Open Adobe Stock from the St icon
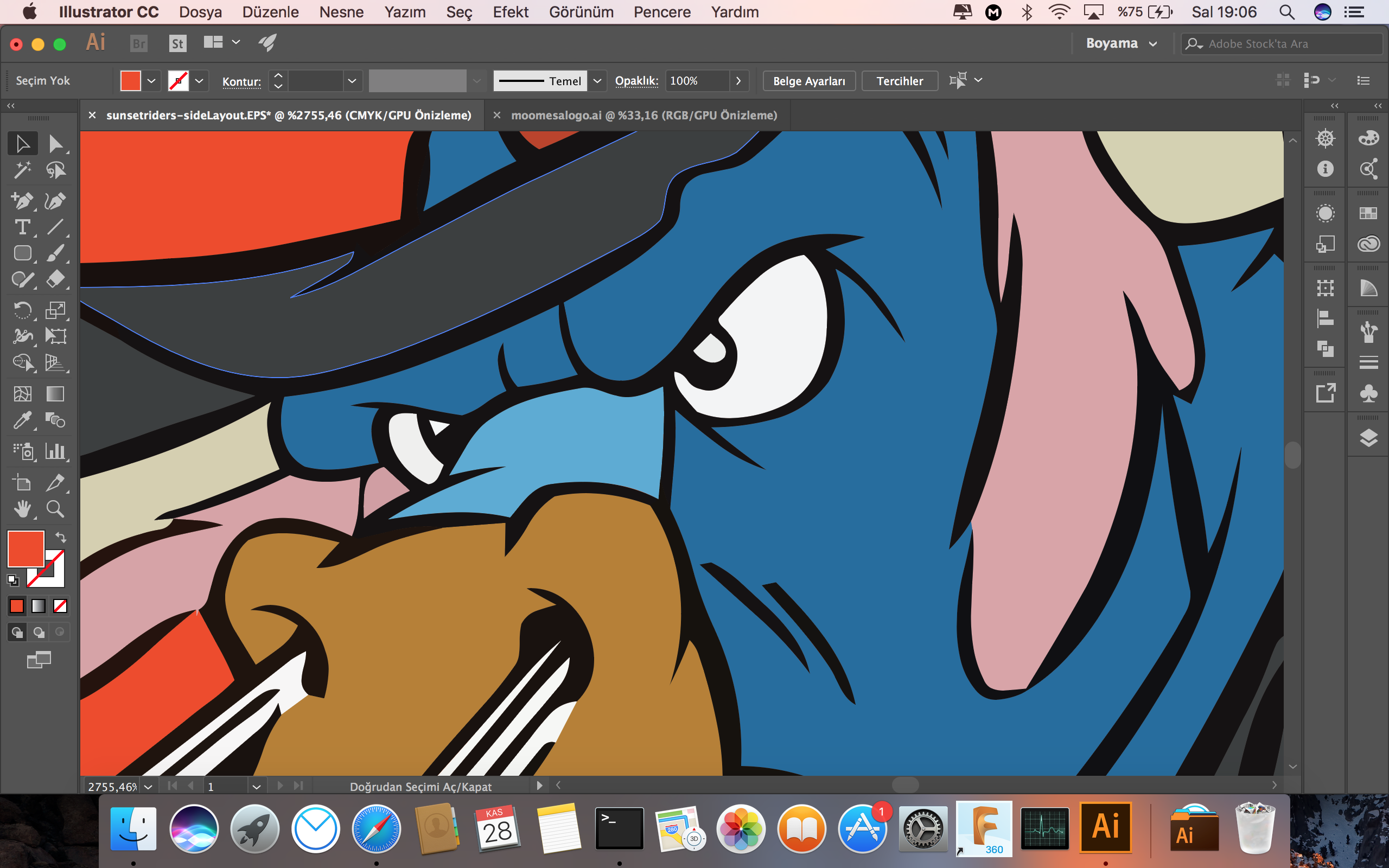The image size is (1389, 868). click(x=178, y=43)
